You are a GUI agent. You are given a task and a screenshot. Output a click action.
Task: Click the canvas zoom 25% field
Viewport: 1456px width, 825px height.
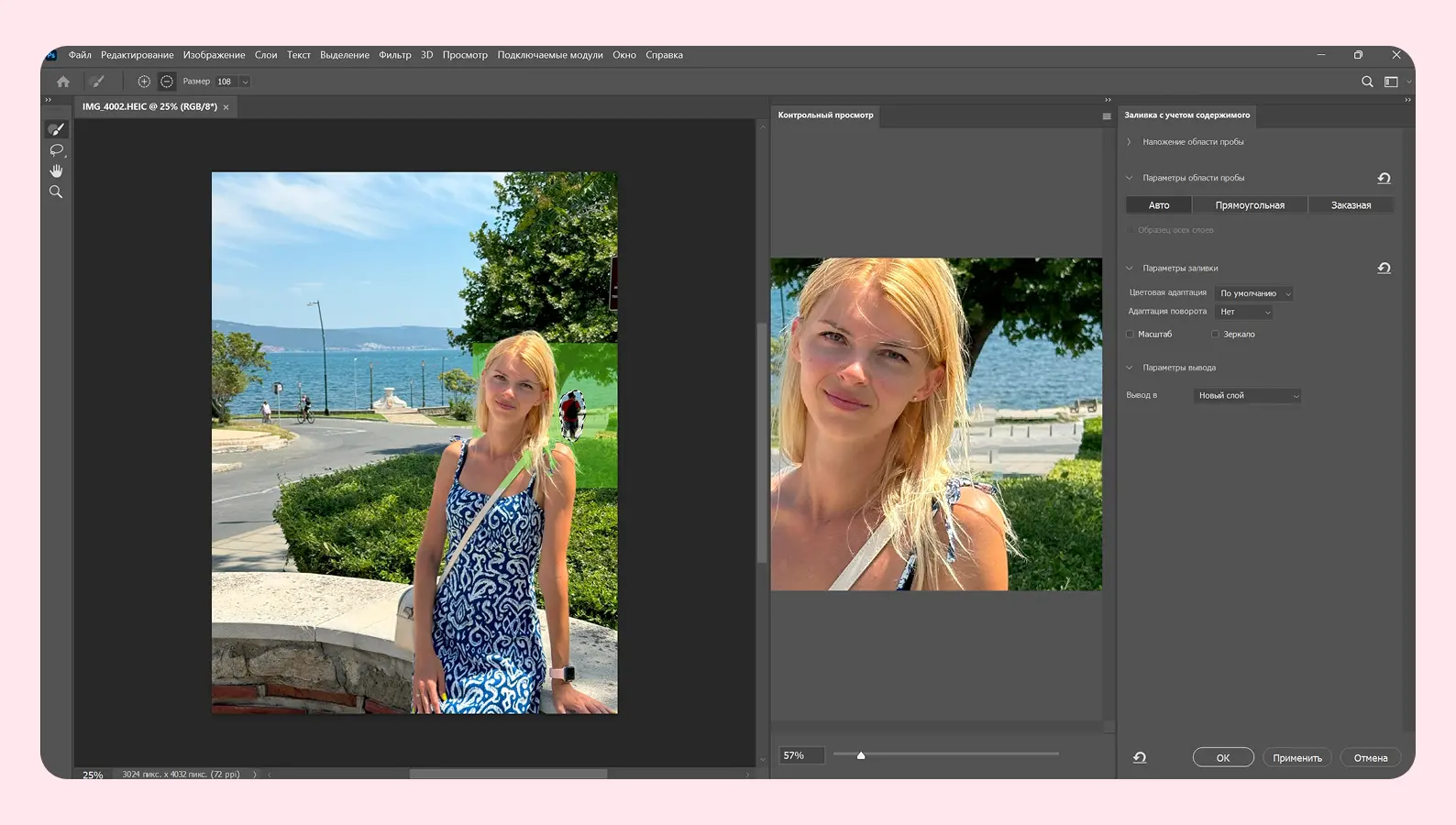tap(93, 775)
